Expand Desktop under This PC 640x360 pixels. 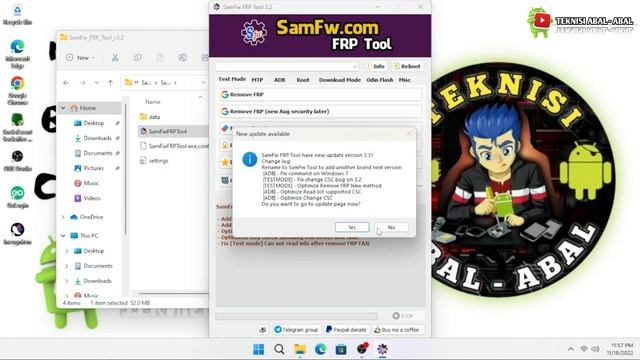67,251
